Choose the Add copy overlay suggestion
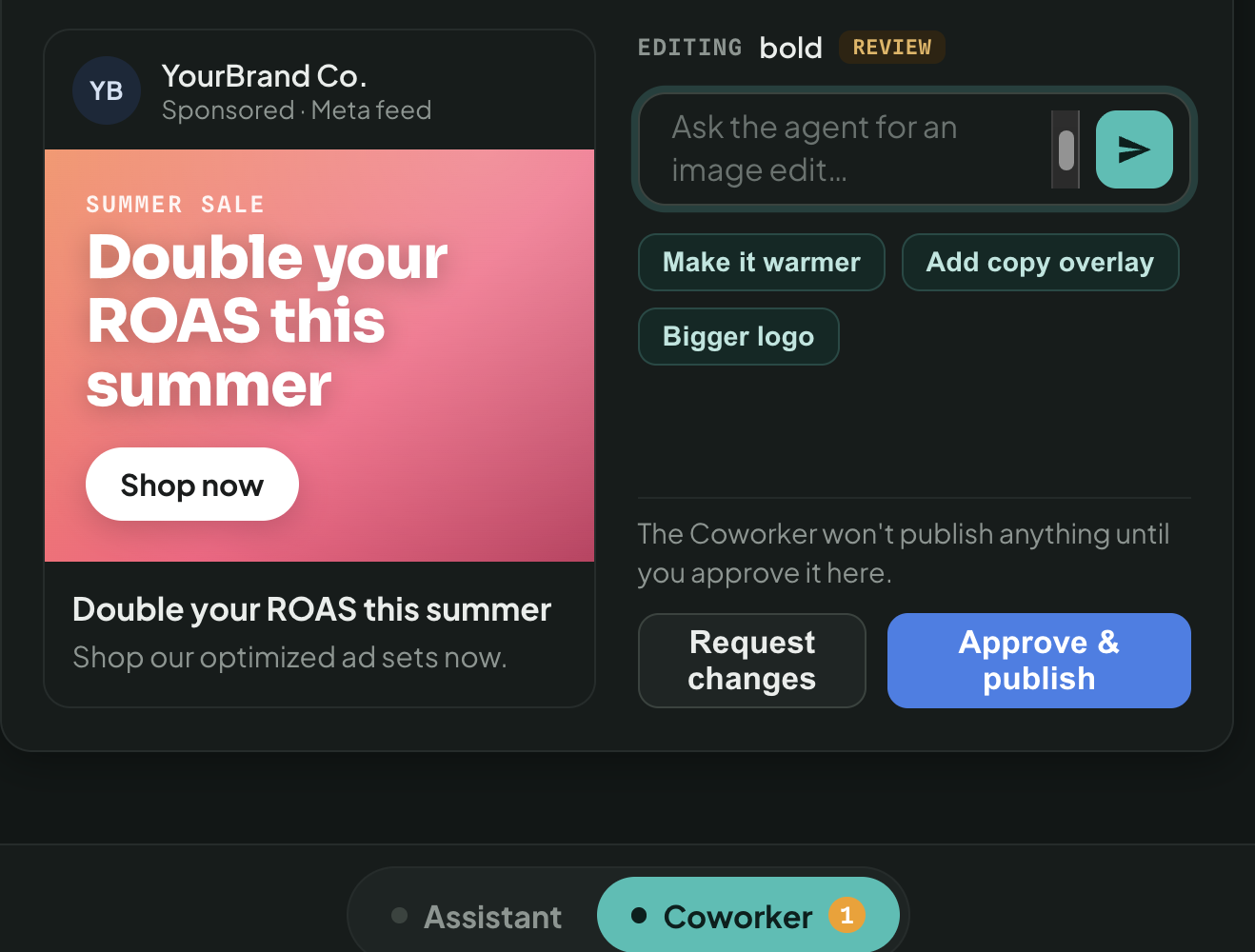This screenshot has height=952, width=1255. point(1040,262)
